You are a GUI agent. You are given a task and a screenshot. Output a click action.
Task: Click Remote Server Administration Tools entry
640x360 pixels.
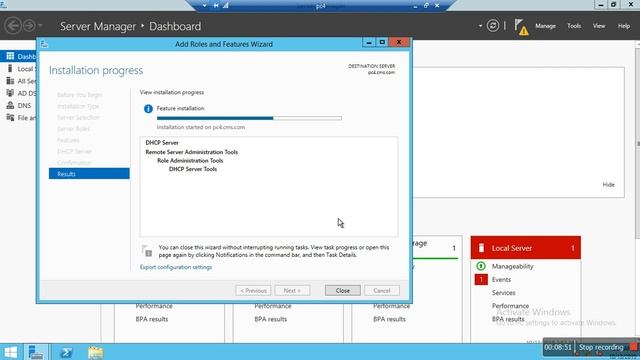pos(192,152)
